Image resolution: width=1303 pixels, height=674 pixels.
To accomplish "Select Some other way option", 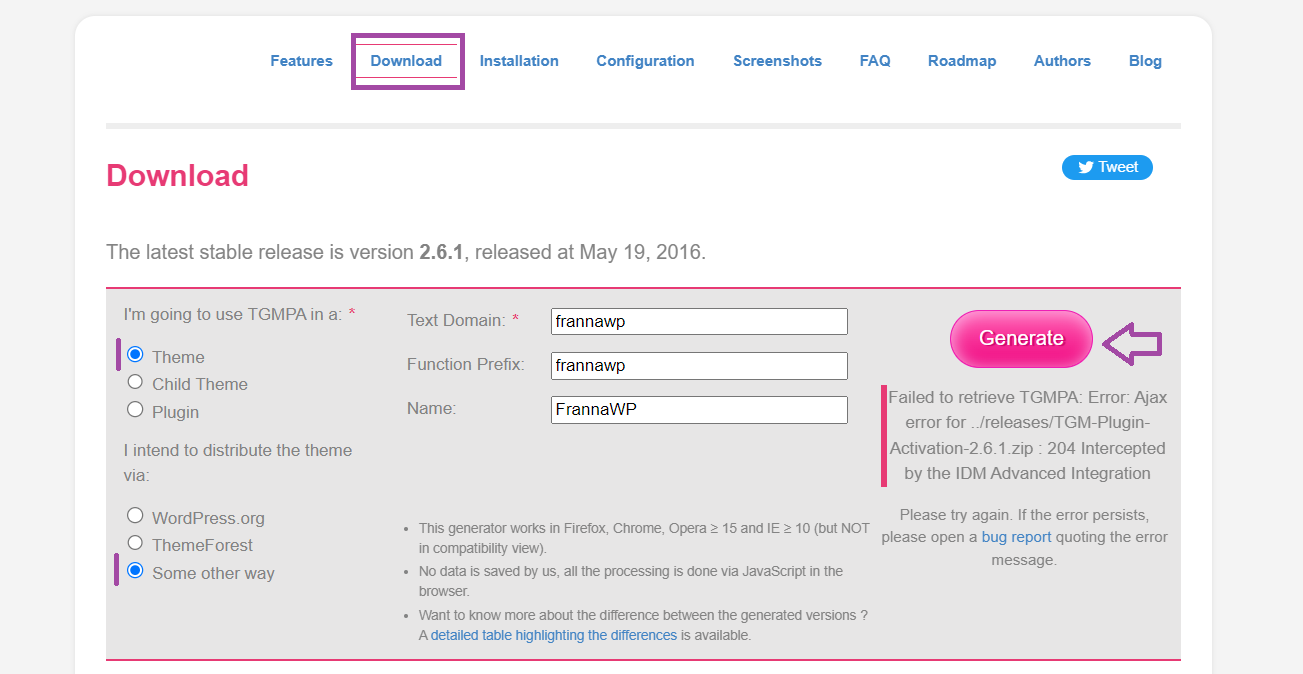I will [135, 571].
